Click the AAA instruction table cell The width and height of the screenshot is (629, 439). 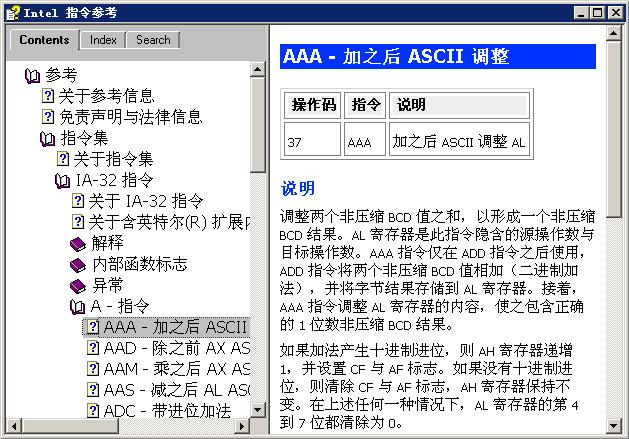[x=365, y=139]
